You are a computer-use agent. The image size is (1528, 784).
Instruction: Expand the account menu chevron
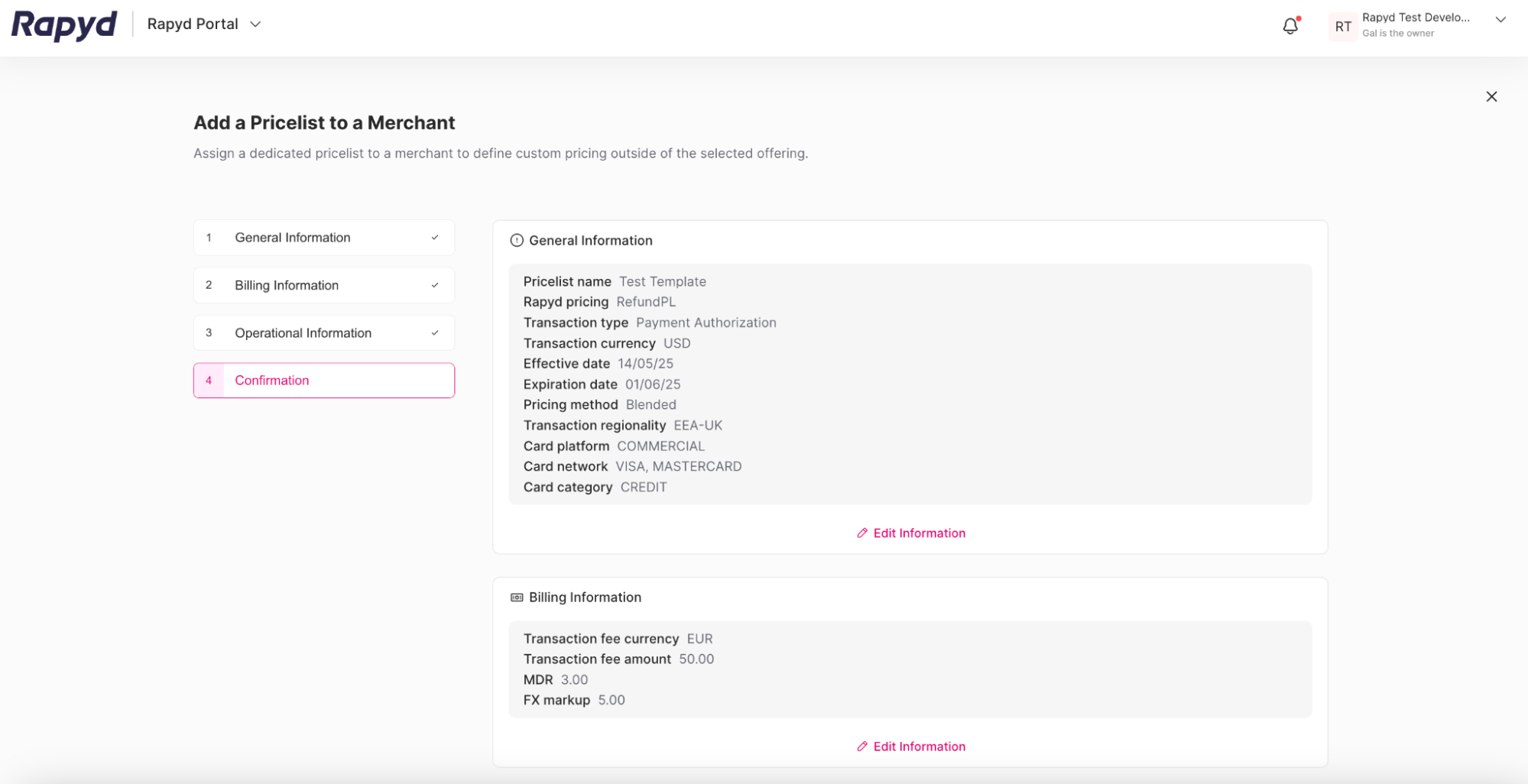[1500, 21]
